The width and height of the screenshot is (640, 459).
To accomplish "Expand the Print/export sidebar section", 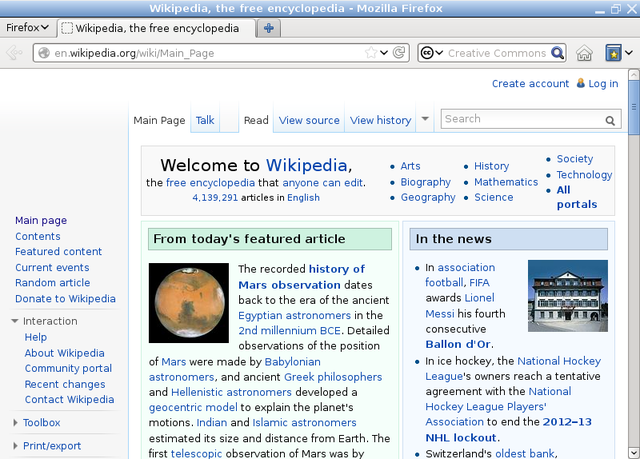I will point(15,446).
